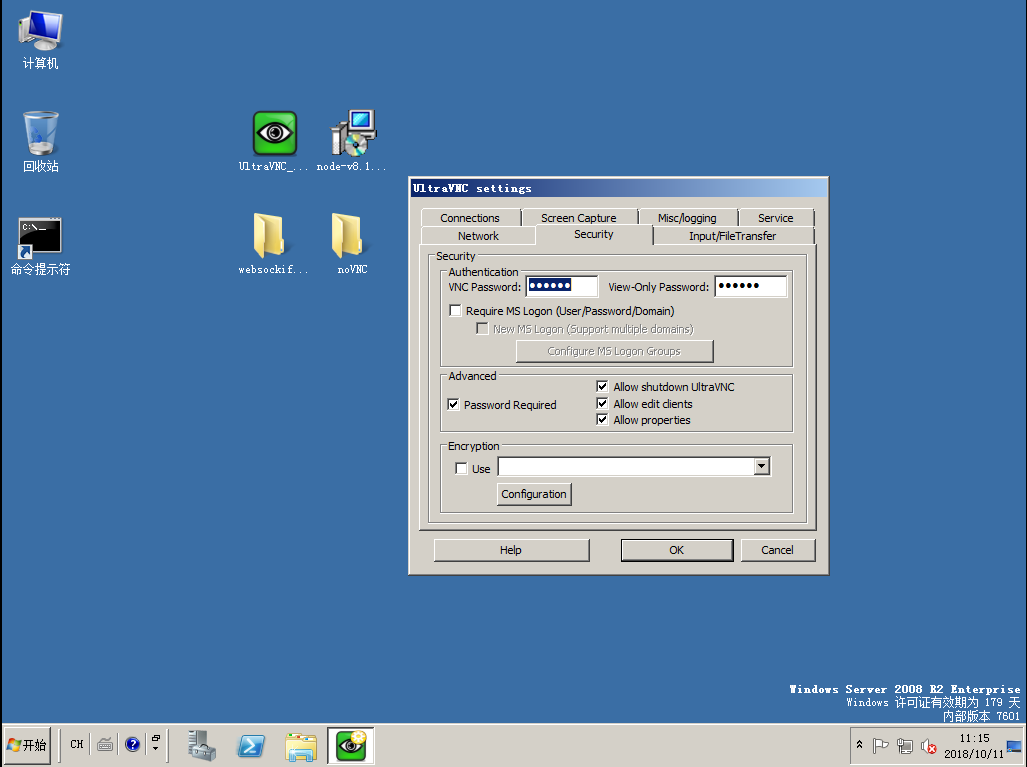This screenshot has width=1027, height=767.
Task: Launch PowerShell from taskbar
Action: [251, 745]
